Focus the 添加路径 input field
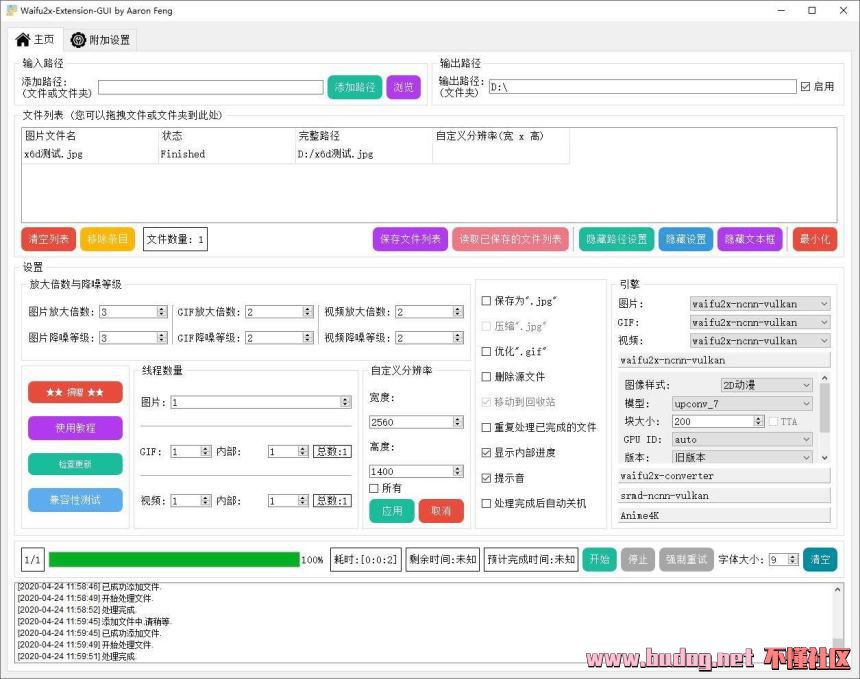860x679 pixels. [211, 87]
